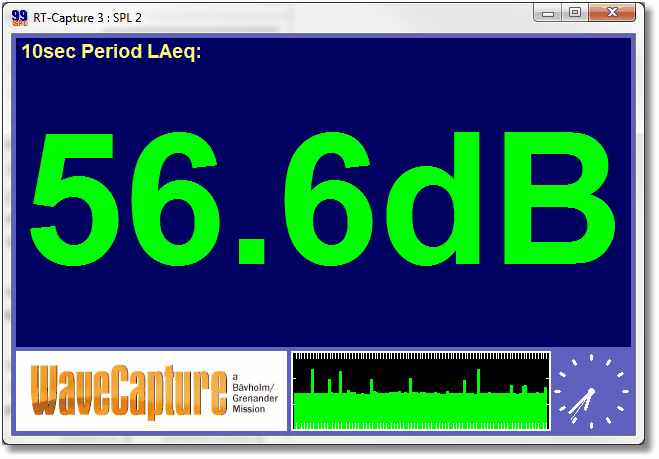Click the analog clock icon
659x459 pixels.
pos(591,391)
